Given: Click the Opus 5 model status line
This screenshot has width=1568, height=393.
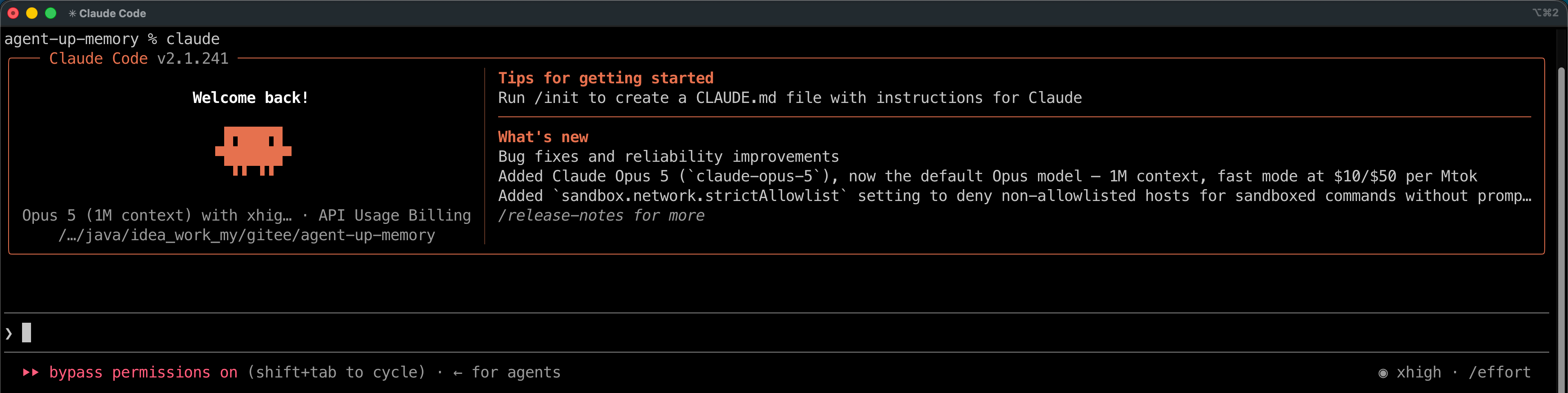Looking at the screenshot, I should click(247, 216).
